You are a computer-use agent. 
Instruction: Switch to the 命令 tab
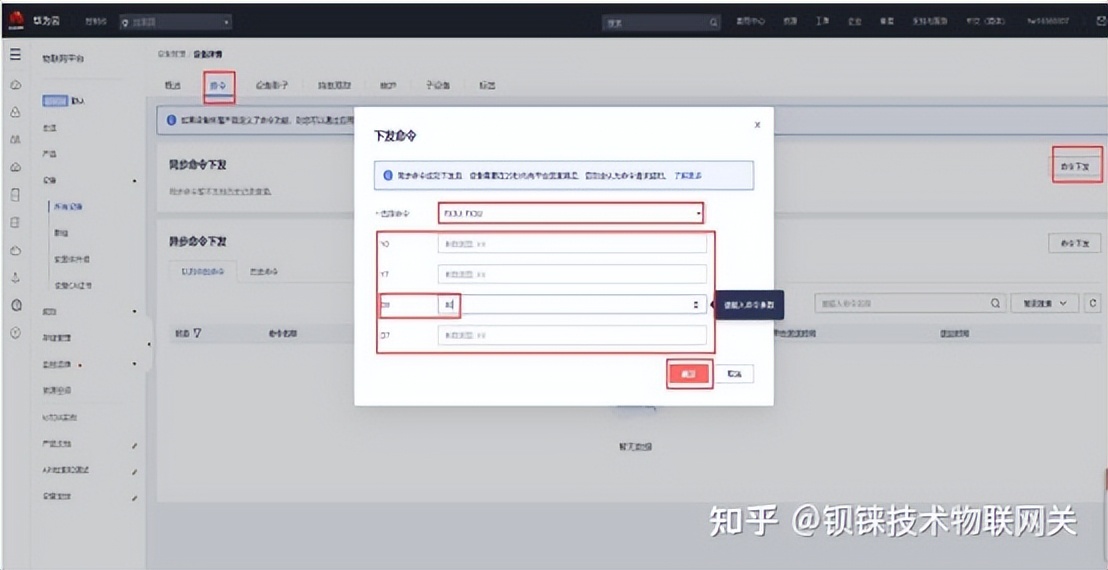[x=218, y=85]
